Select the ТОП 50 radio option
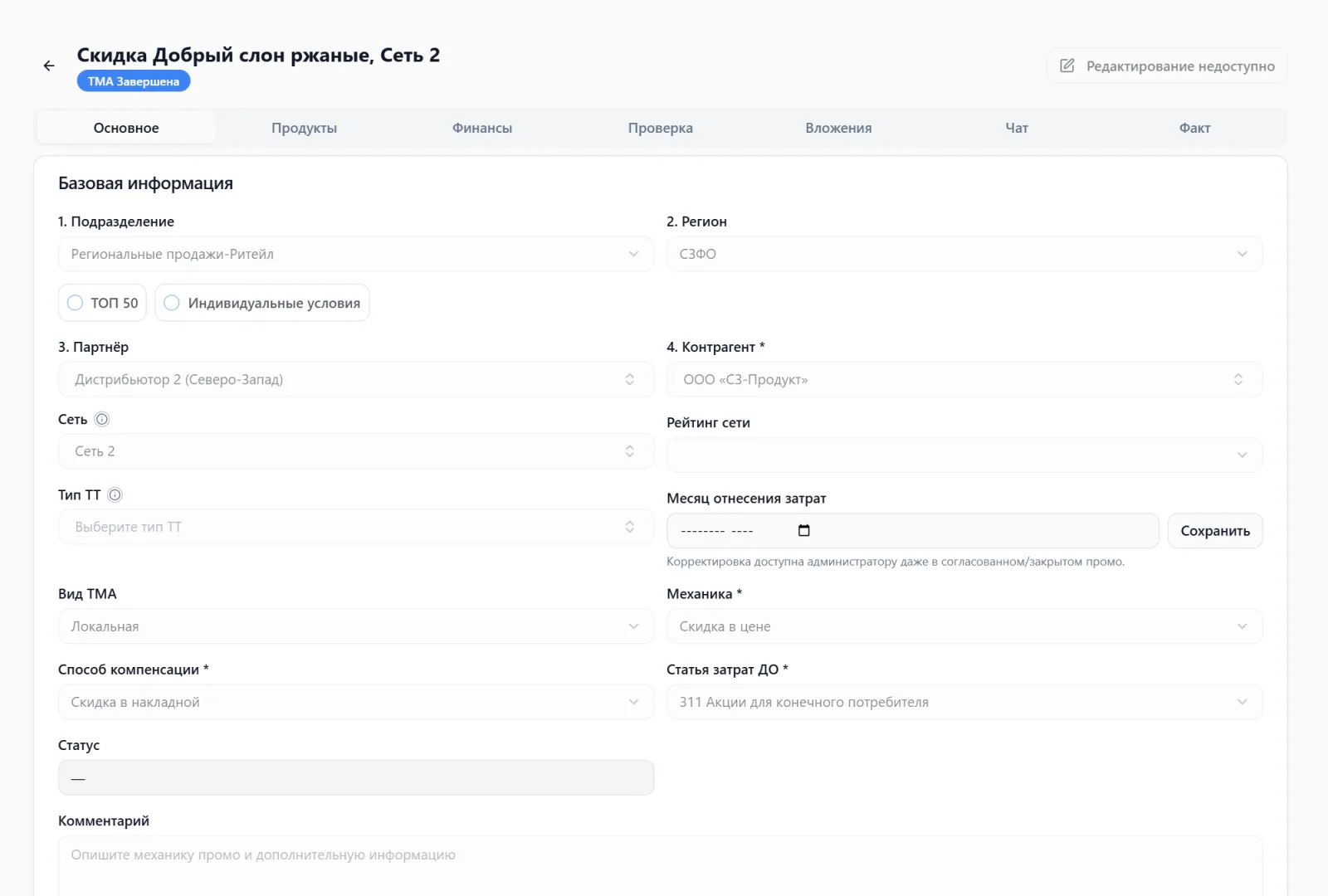1328x896 pixels. (102, 303)
